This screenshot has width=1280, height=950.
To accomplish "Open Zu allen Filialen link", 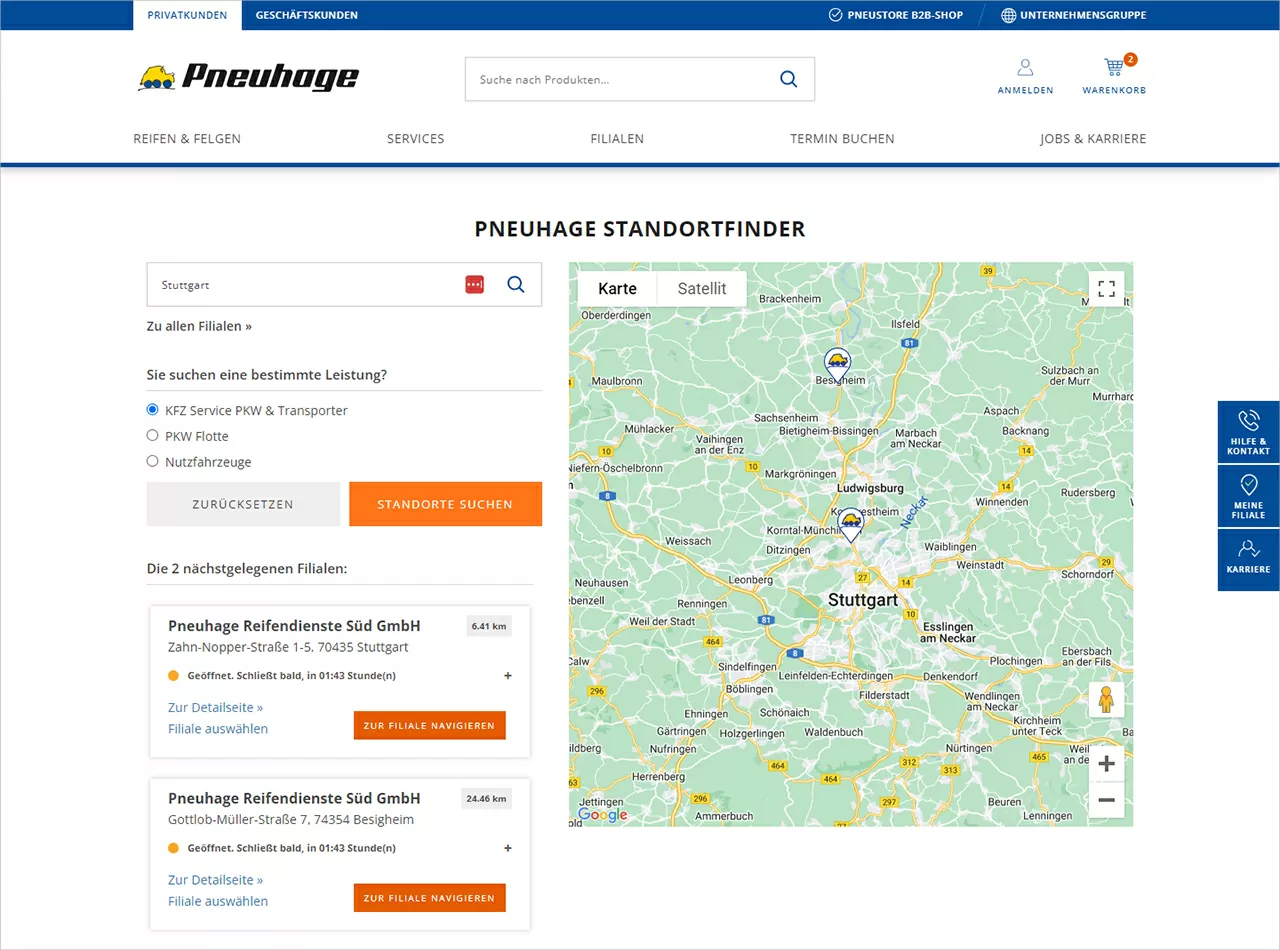I will (x=199, y=326).
